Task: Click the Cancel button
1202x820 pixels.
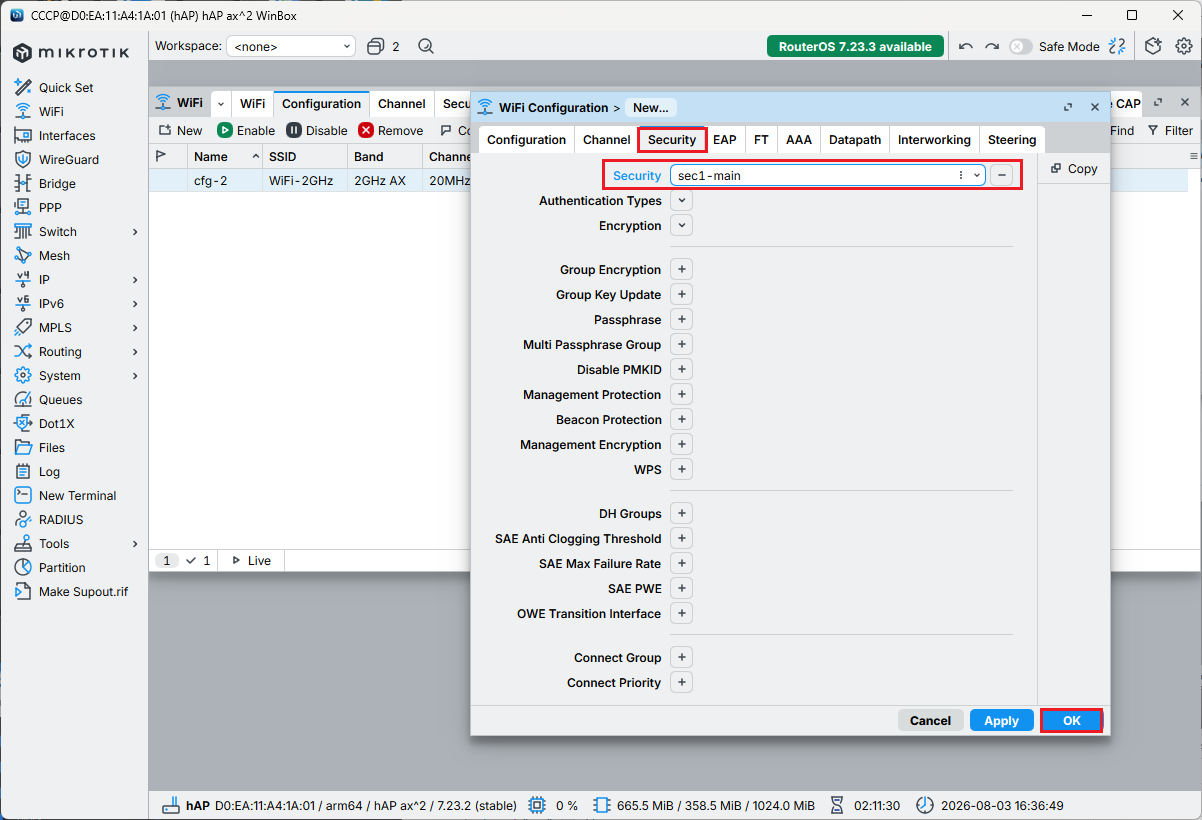Action: pos(930,720)
